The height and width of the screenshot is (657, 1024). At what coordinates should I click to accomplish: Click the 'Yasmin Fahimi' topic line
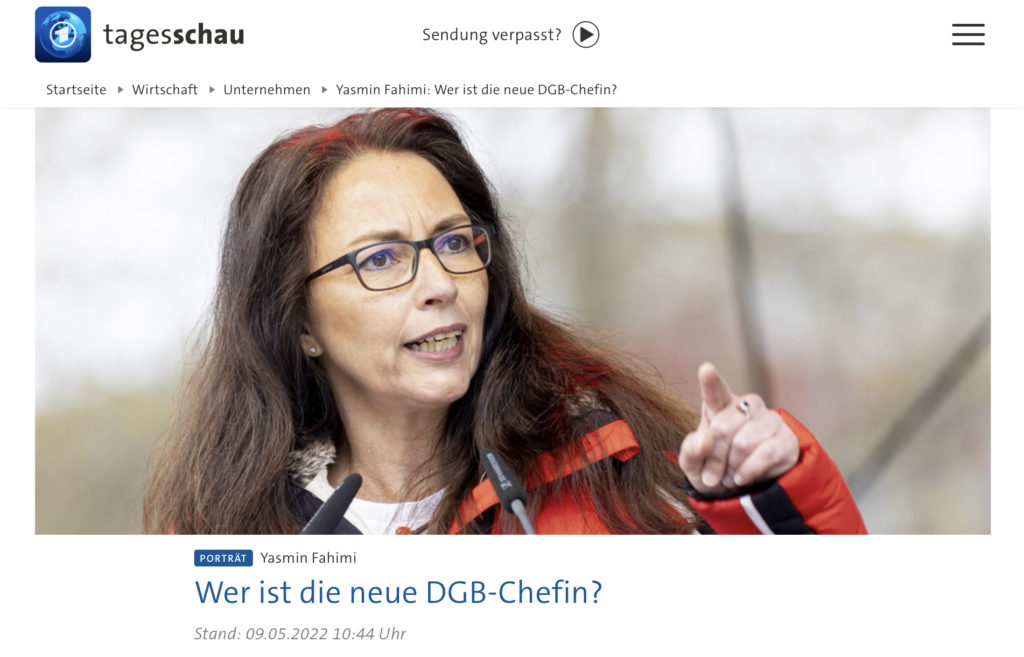pyautogui.click(x=308, y=558)
